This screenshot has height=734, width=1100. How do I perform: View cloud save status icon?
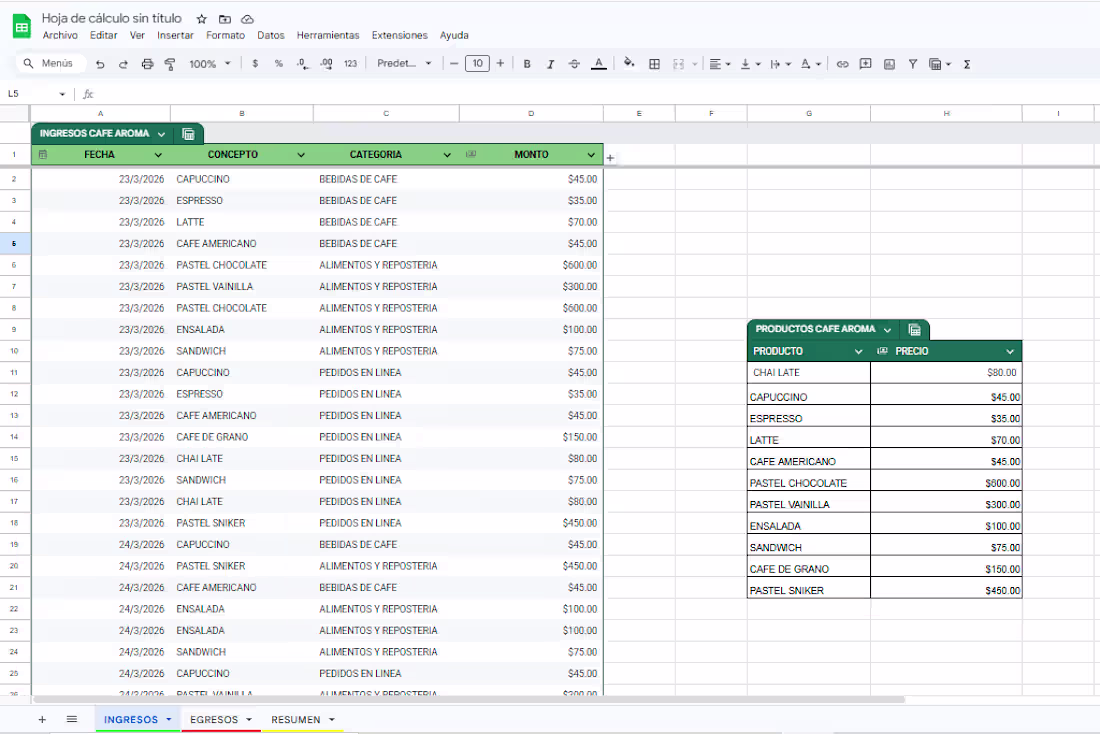(248, 19)
